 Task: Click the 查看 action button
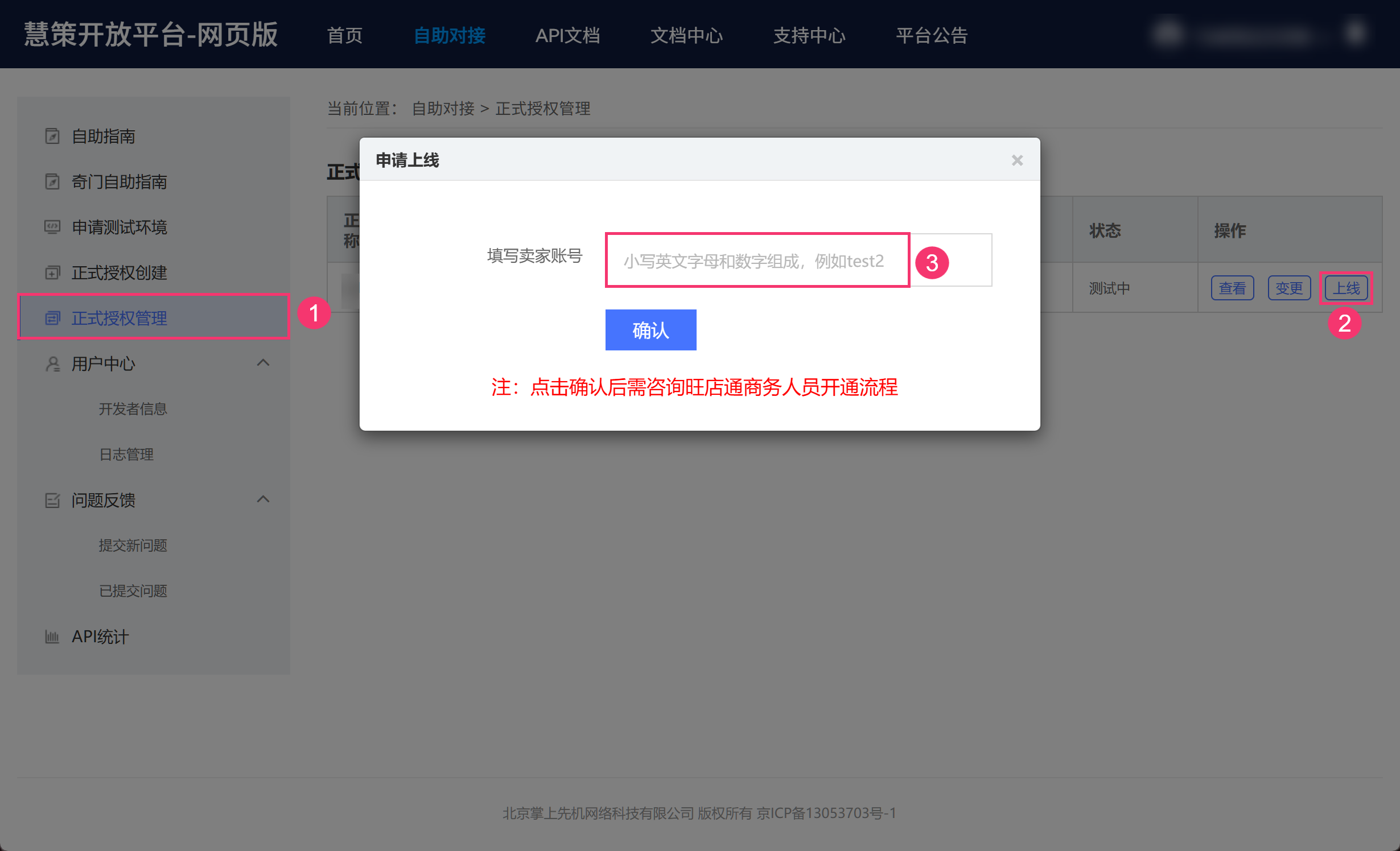pyautogui.click(x=1232, y=288)
